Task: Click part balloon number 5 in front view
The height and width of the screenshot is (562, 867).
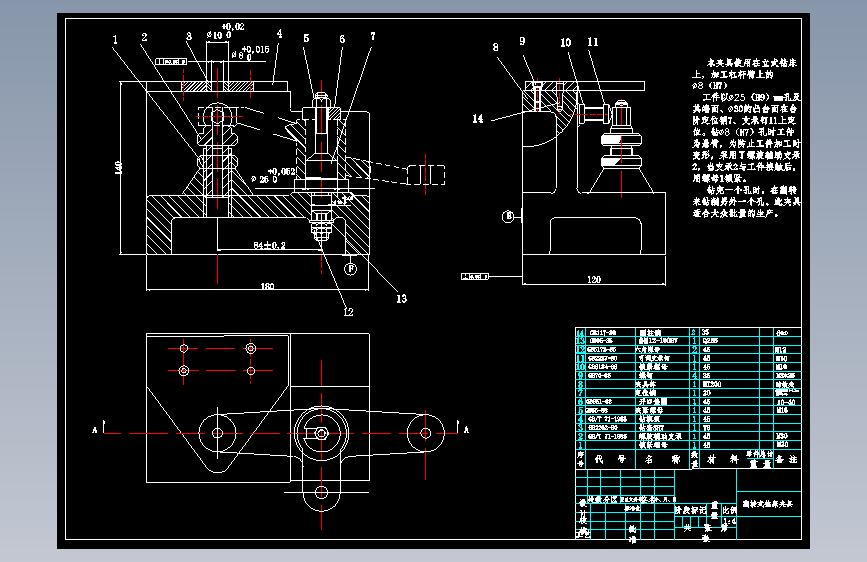Action: 306,38
